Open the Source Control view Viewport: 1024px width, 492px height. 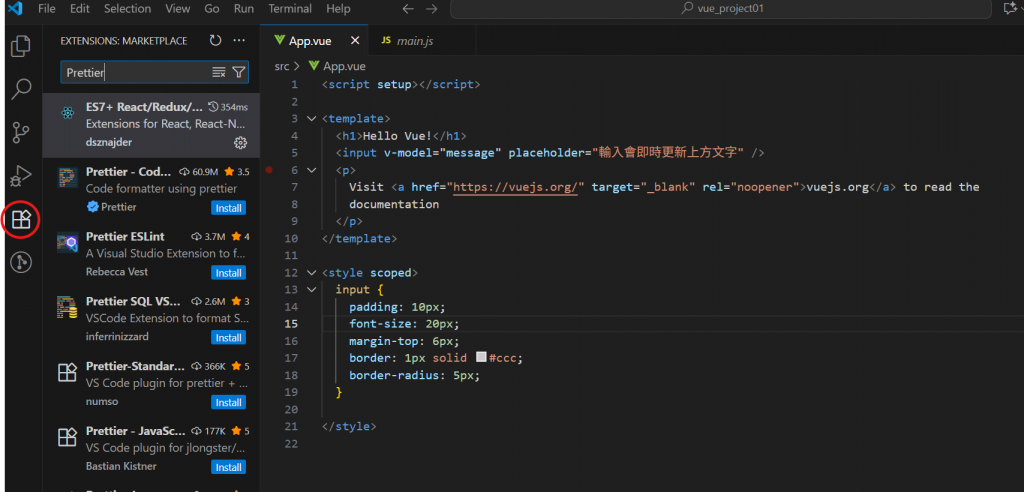pyautogui.click(x=21, y=133)
